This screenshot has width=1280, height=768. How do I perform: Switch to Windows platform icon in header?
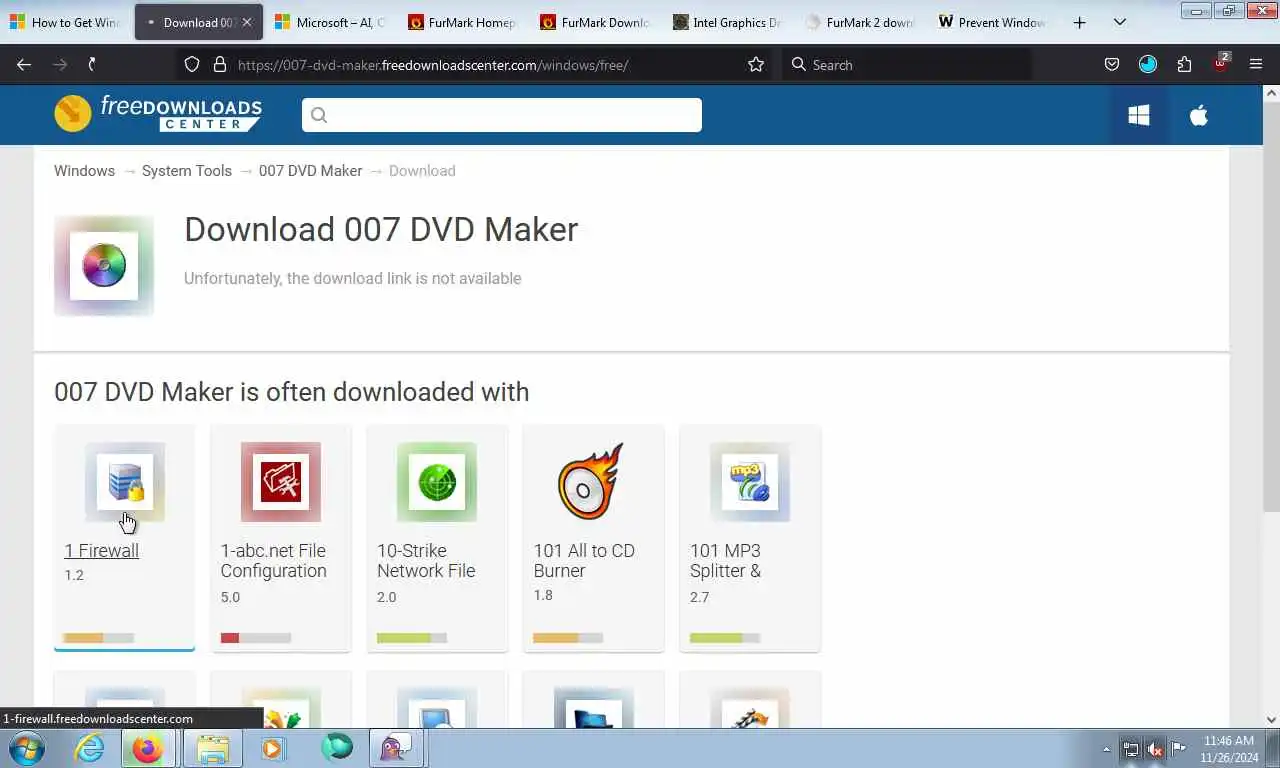[1138, 115]
